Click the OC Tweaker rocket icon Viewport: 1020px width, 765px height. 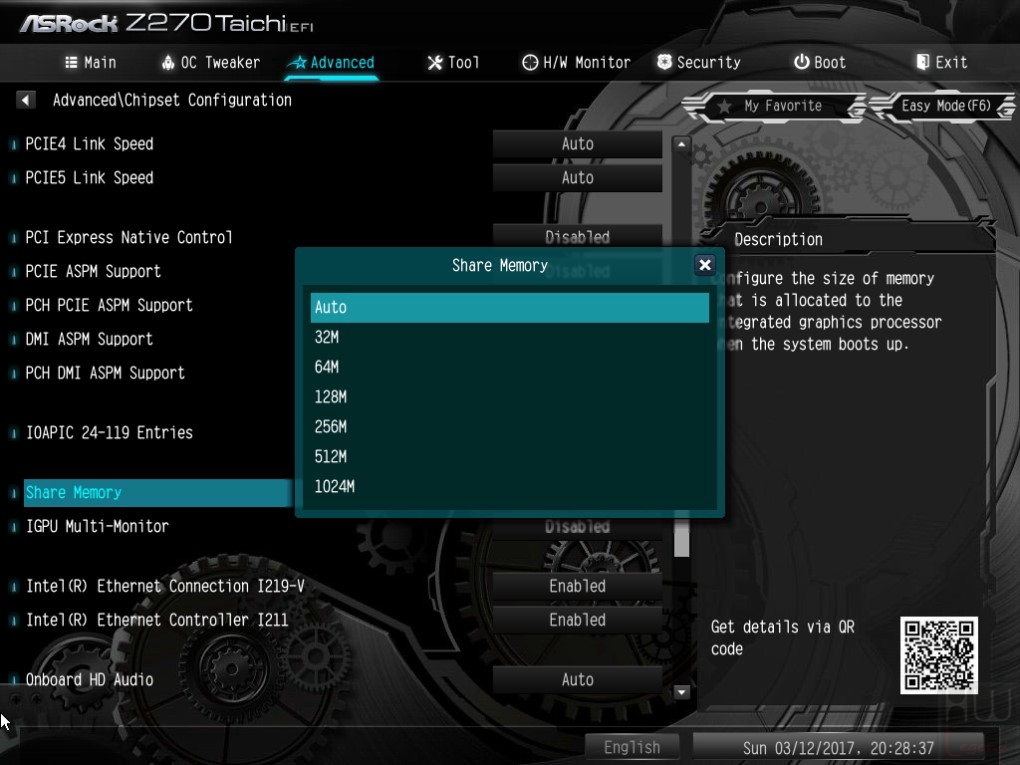pos(168,62)
